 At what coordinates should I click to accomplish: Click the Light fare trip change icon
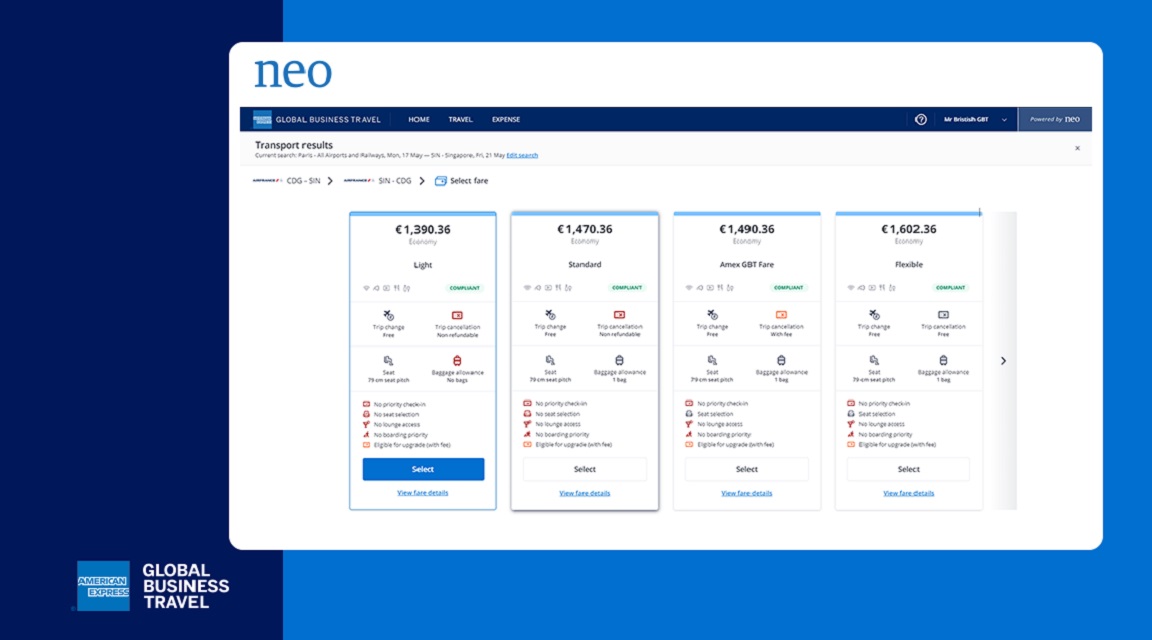point(389,315)
